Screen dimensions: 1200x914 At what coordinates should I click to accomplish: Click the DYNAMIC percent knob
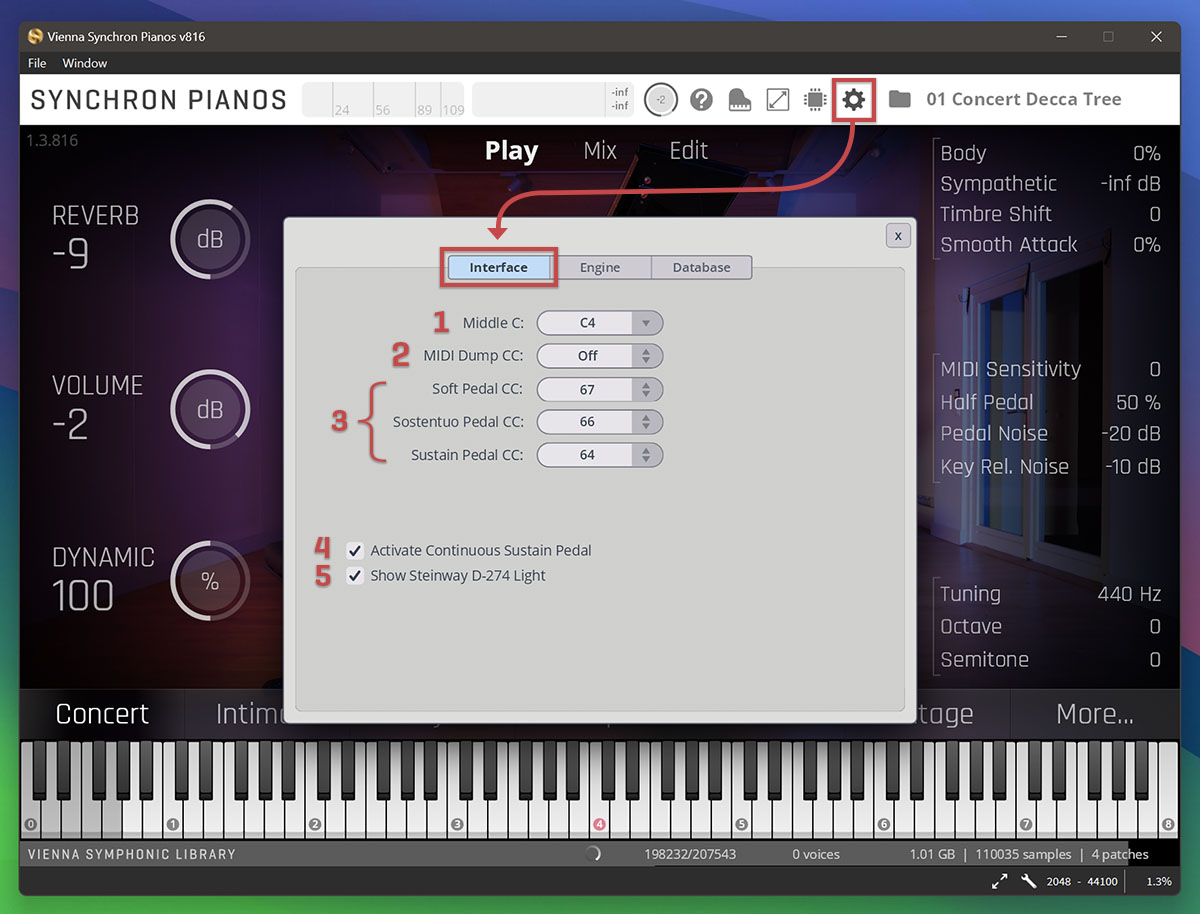point(210,582)
